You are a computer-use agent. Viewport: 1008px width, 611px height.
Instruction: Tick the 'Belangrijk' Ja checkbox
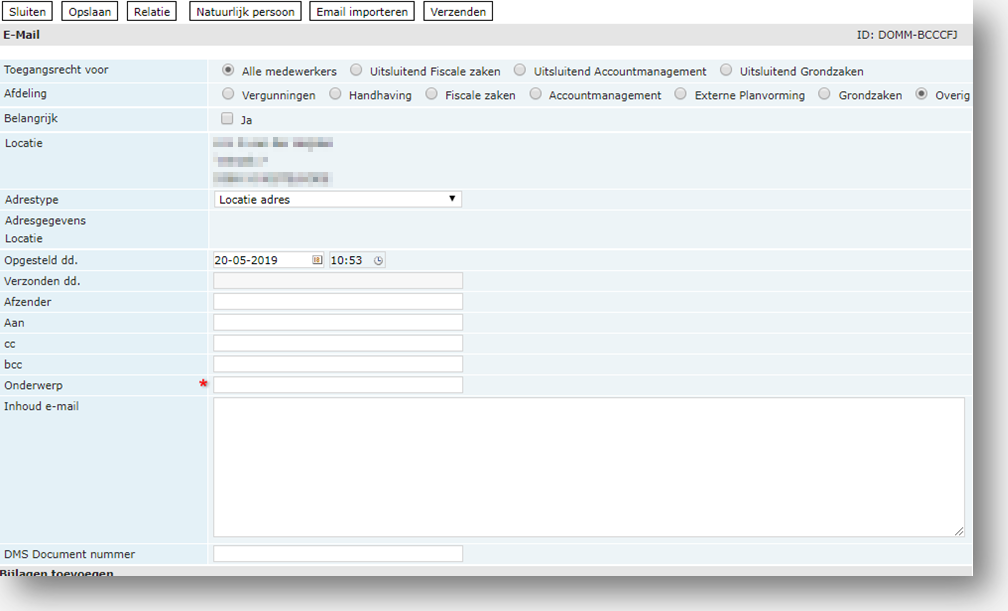click(227, 119)
